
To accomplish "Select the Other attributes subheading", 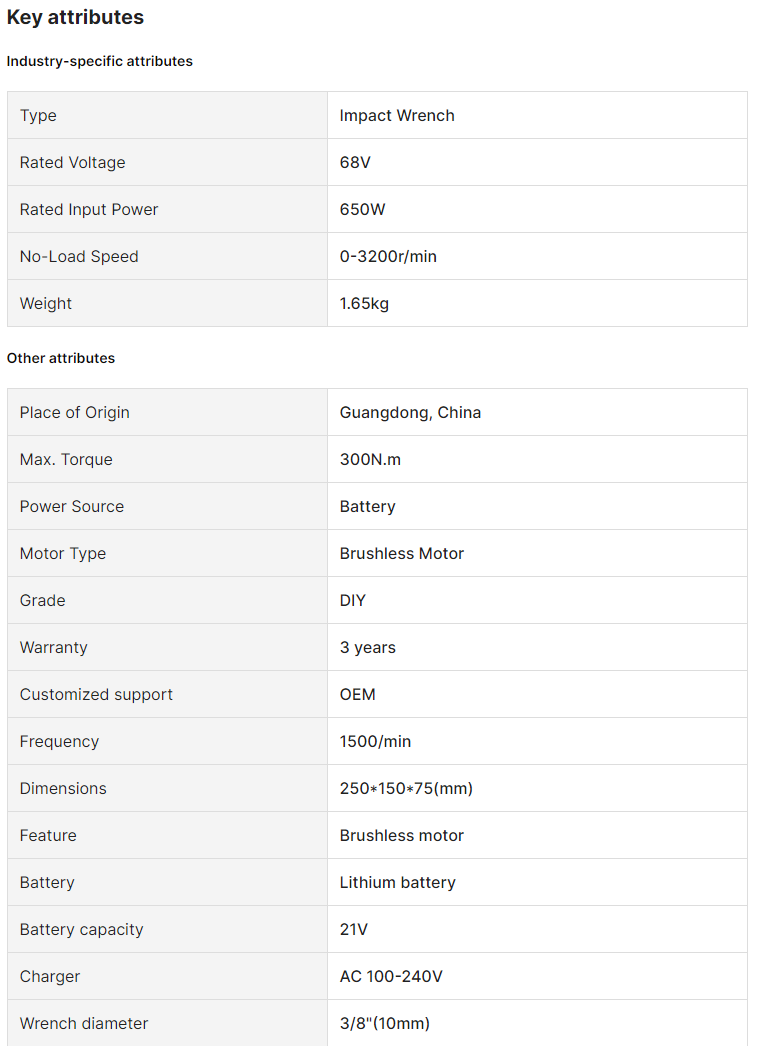I will pos(61,358).
